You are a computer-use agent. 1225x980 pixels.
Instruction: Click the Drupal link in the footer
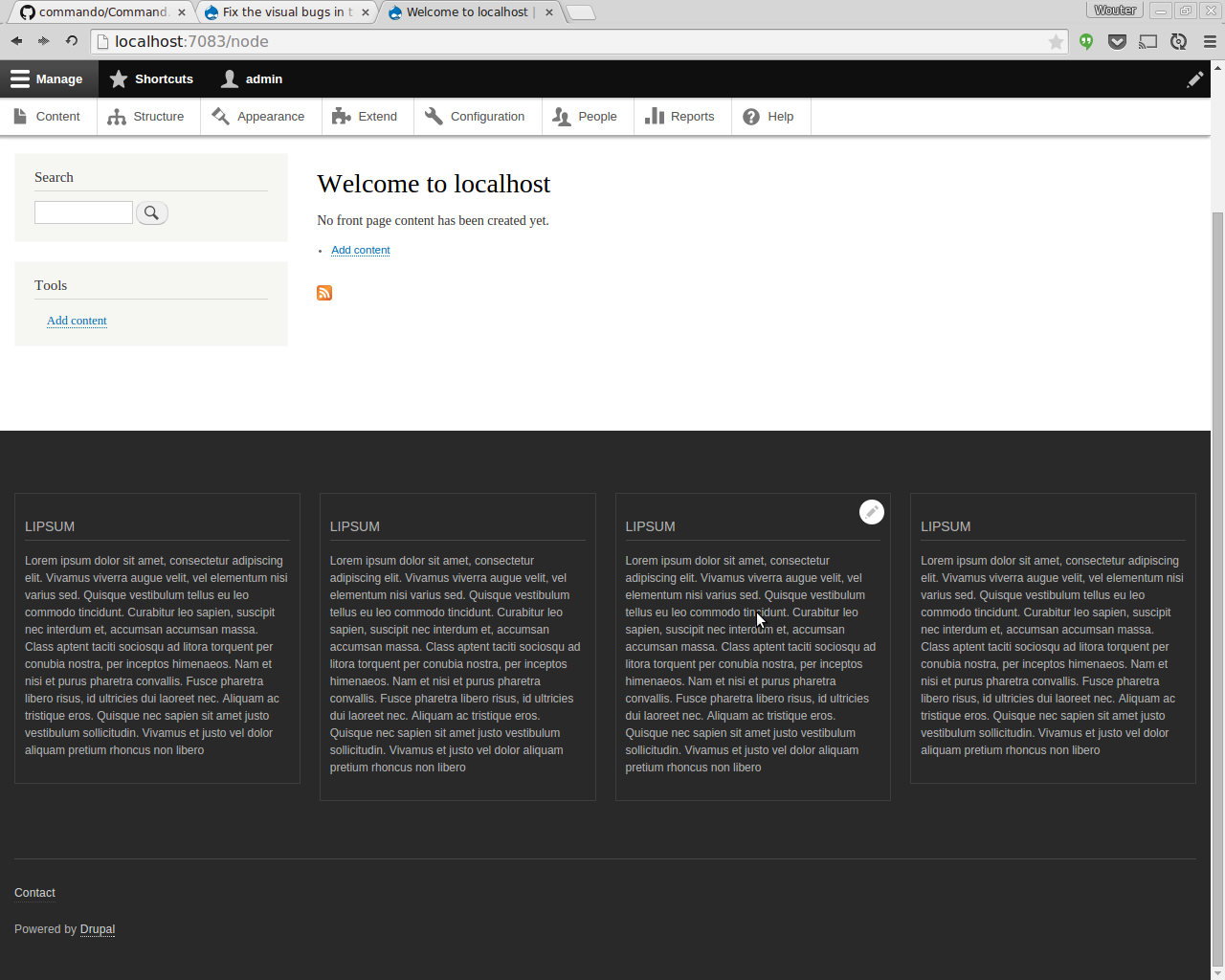(97, 928)
